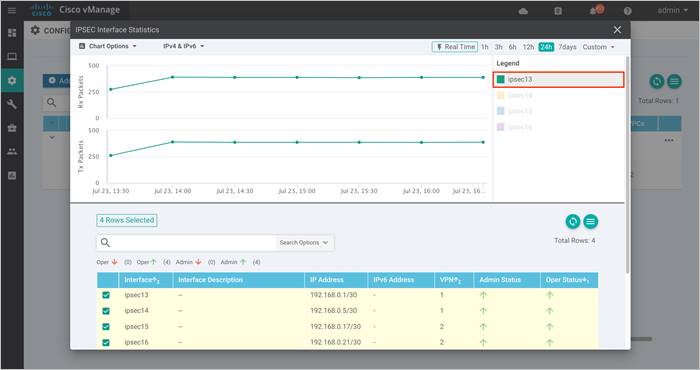Viewport: 700px width, 370px height.
Task: Click the 4 Rows Selected button
Action: (x=127, y=220)
